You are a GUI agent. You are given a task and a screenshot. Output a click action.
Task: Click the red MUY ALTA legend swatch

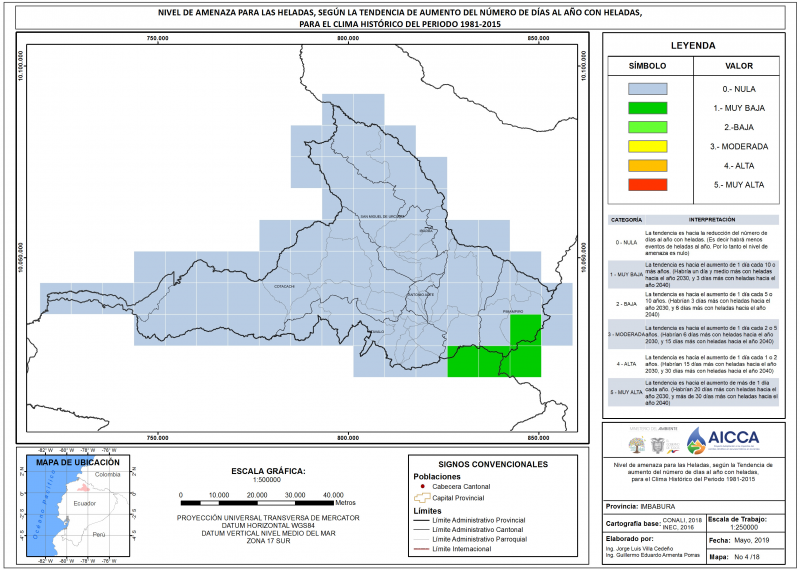(647, 185)
